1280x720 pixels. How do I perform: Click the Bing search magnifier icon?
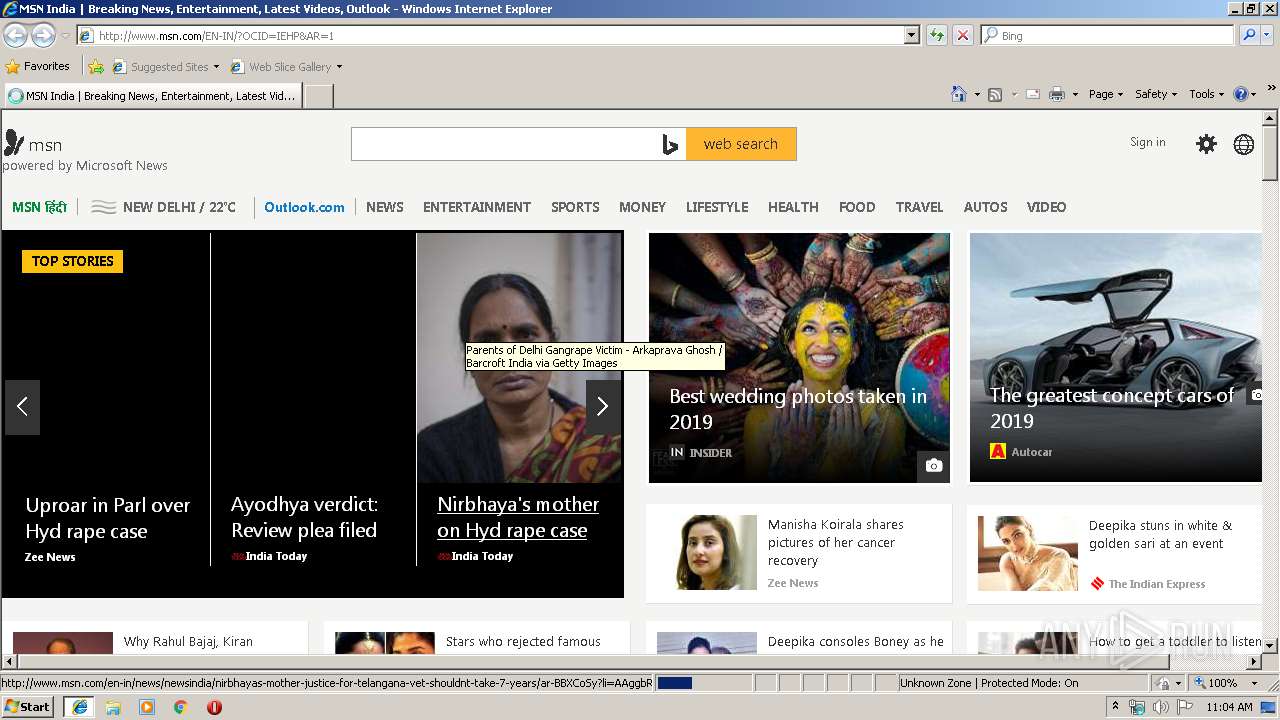click(x=1249, y=35)
